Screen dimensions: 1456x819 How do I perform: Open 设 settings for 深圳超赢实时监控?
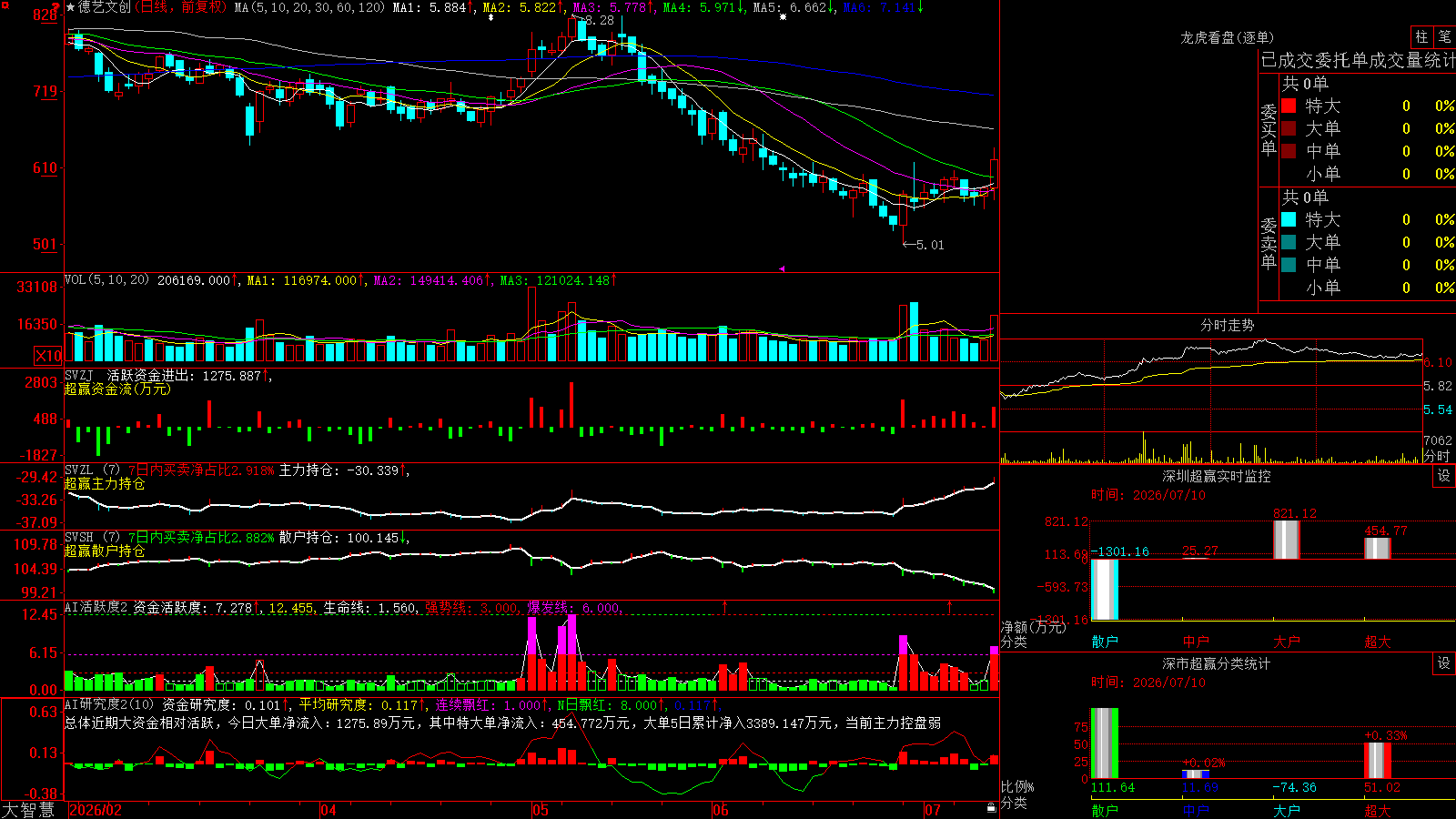1444,476
